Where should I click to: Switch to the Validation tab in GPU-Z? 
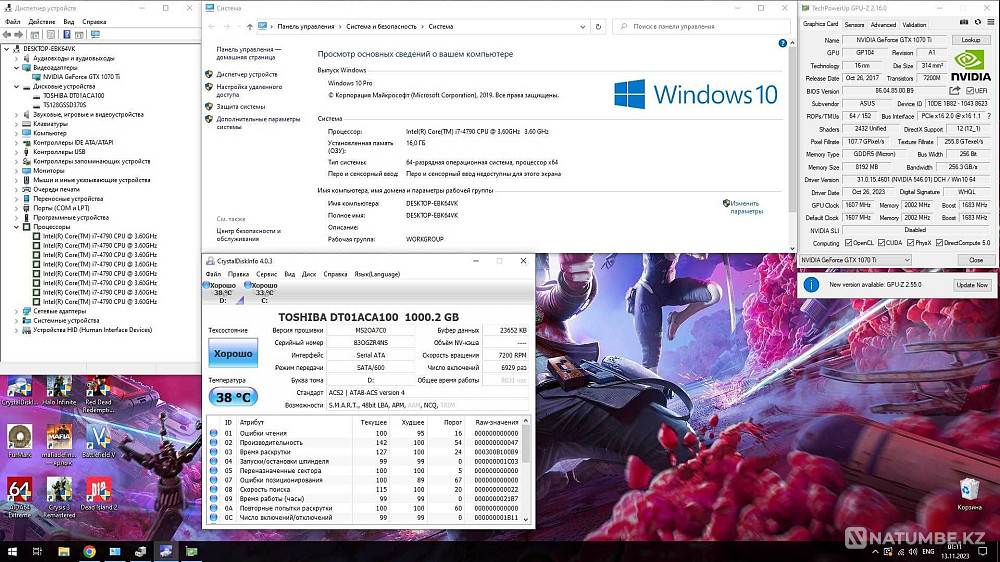click(914, 24)
